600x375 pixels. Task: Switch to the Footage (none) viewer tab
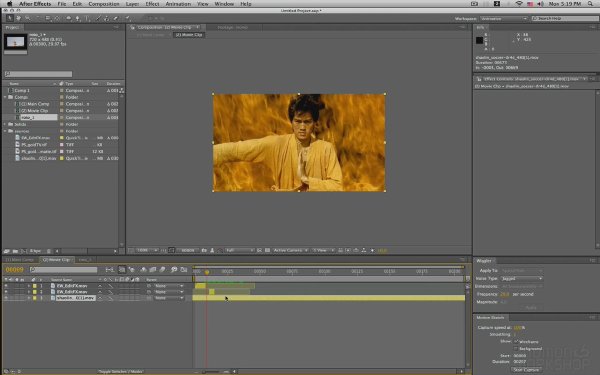coord(233,28)
